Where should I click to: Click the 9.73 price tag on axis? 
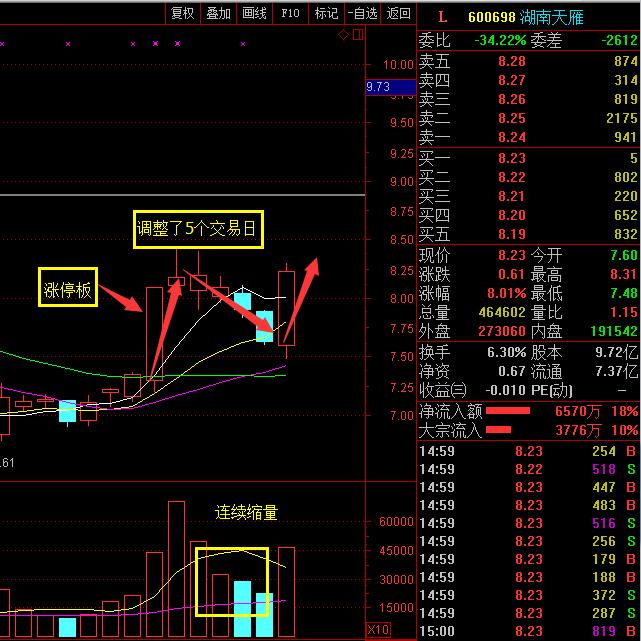click(378, 87)
